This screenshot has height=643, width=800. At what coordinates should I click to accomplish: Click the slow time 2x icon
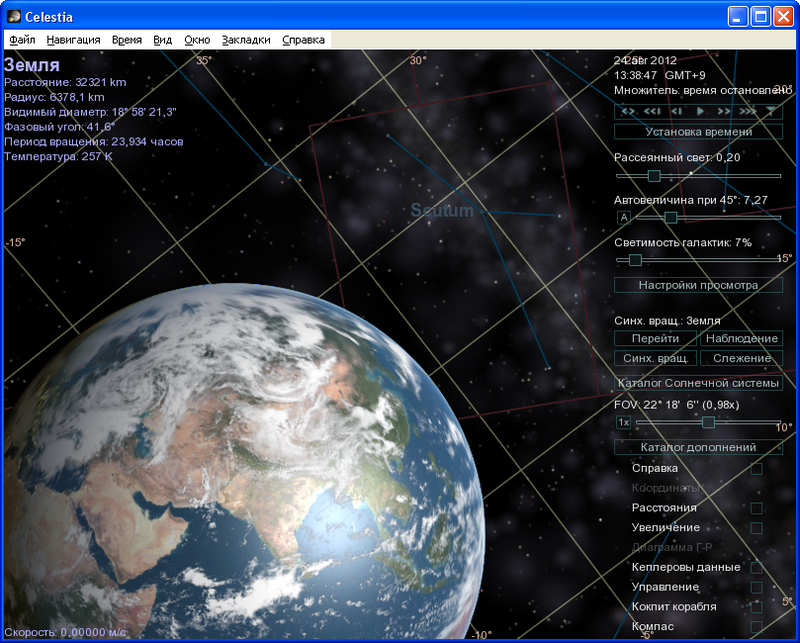676,111
